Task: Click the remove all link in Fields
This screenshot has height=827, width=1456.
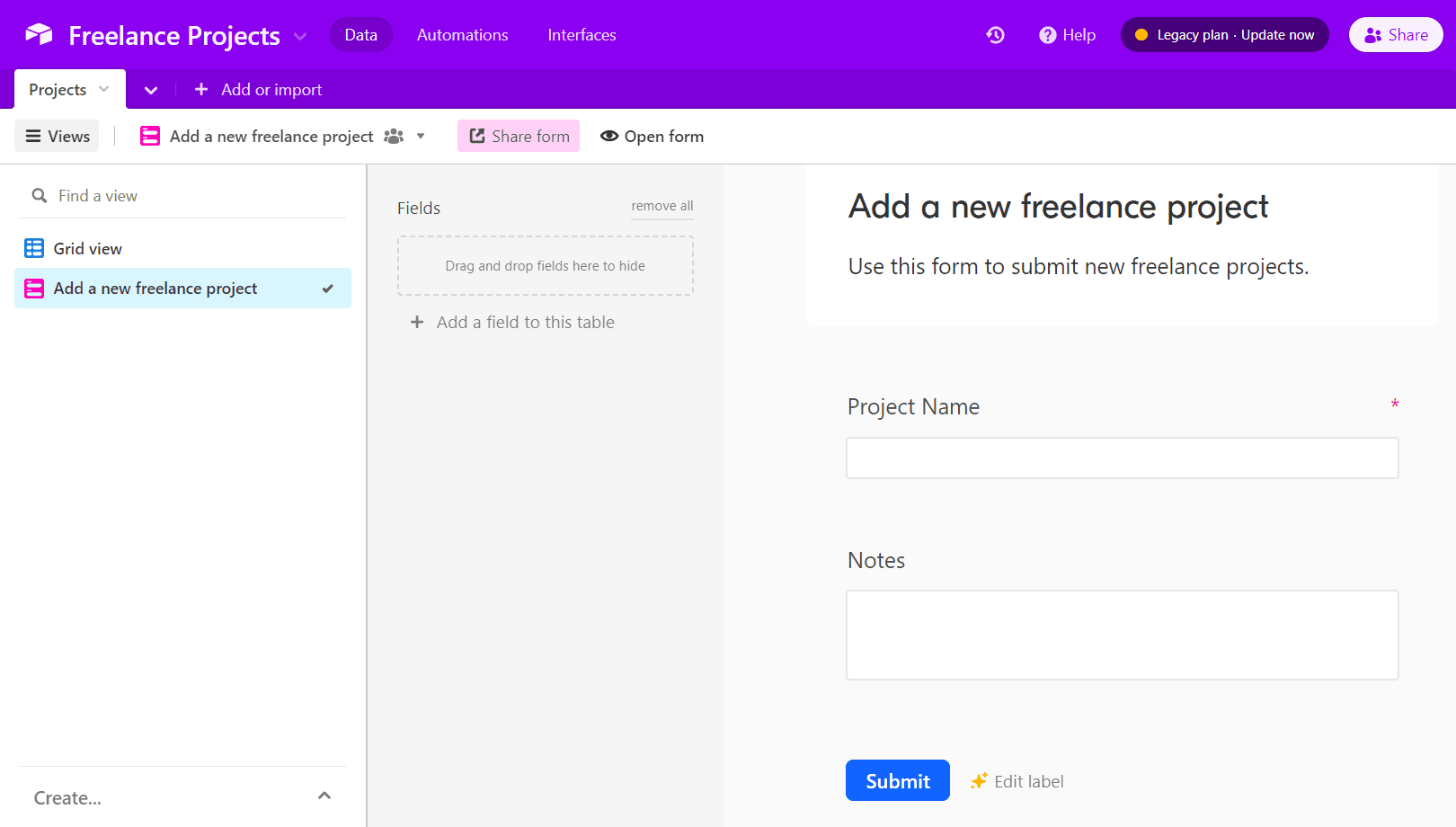Action: (x=661, y=206)
